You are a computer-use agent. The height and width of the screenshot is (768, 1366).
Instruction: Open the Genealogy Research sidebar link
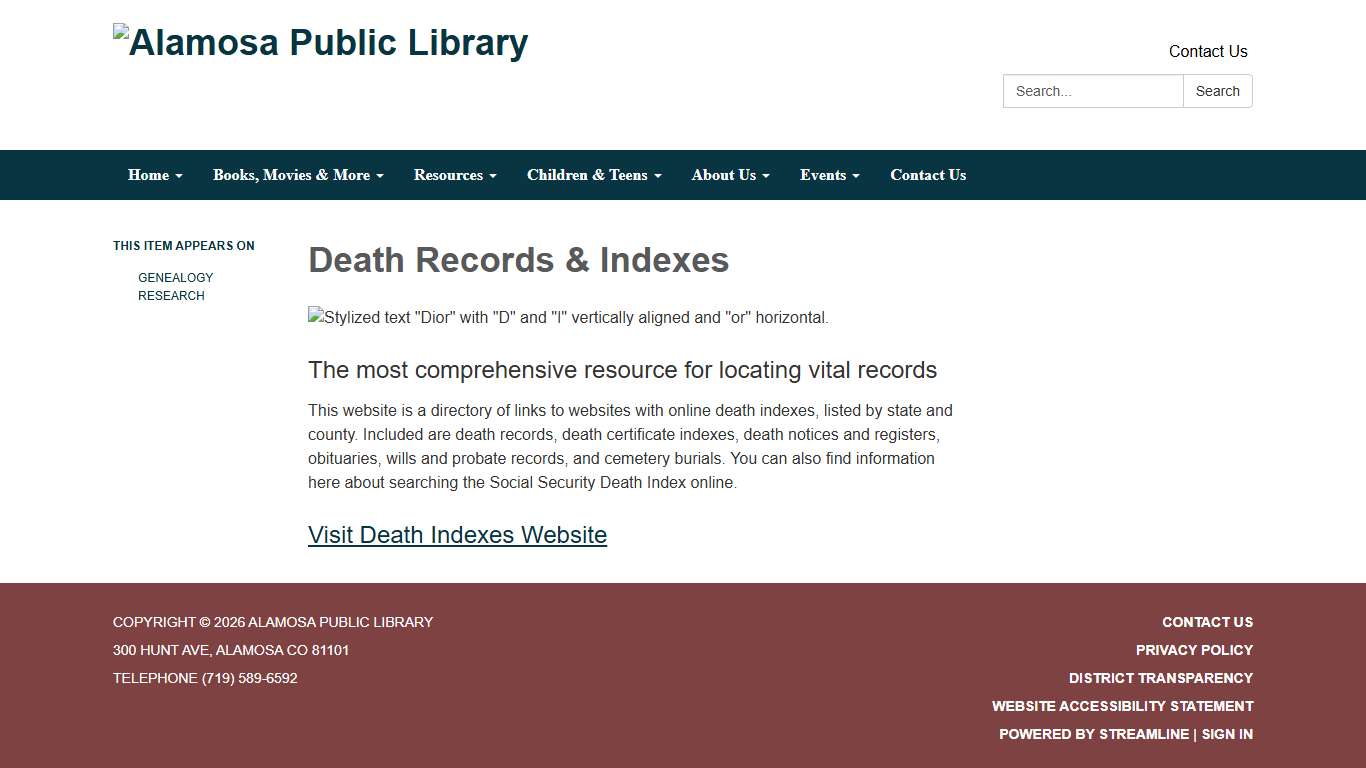point(175,286)
